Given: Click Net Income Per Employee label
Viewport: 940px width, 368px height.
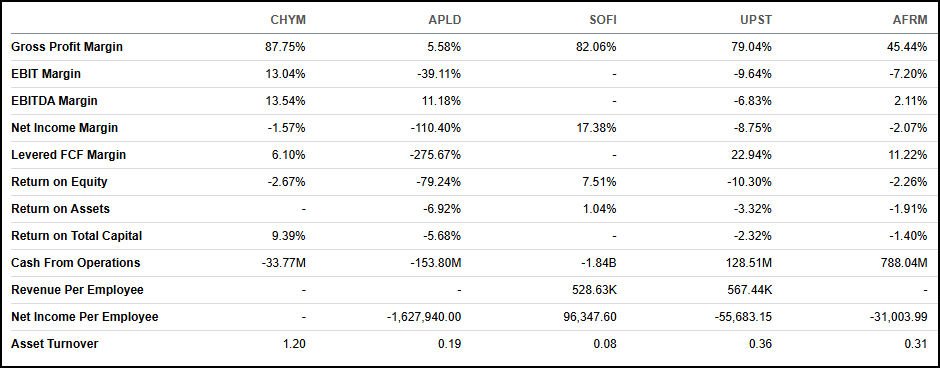Looking at the screenshot, I should click(x=85, y=316).
